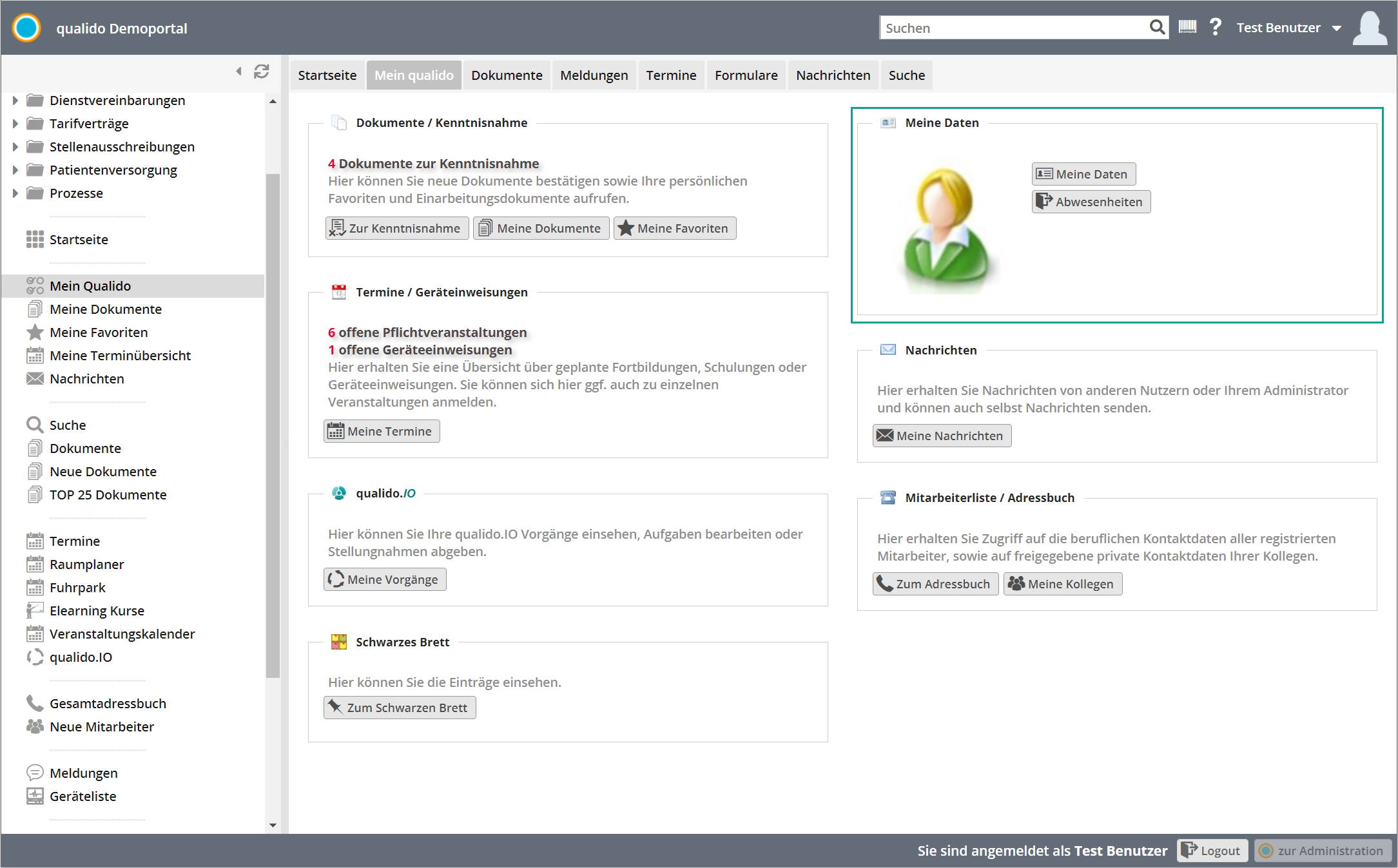The image size is (1398, 868).
Task: Open zur Administration button
Action: (x=1322, y=851)
